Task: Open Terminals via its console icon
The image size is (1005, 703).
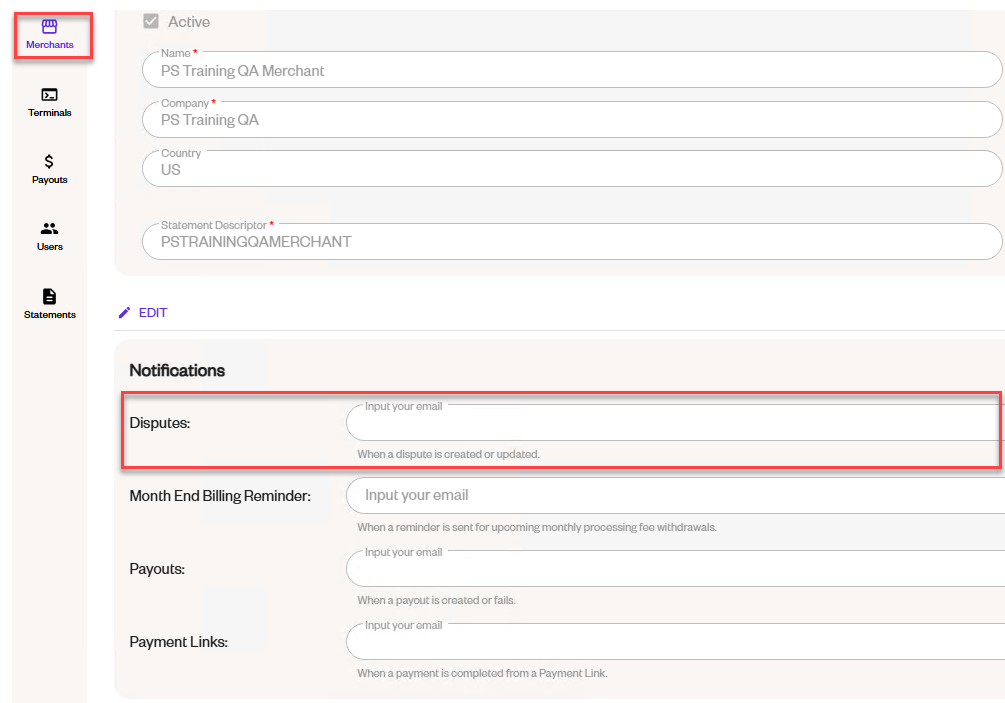Action: [x=49, y=95]
